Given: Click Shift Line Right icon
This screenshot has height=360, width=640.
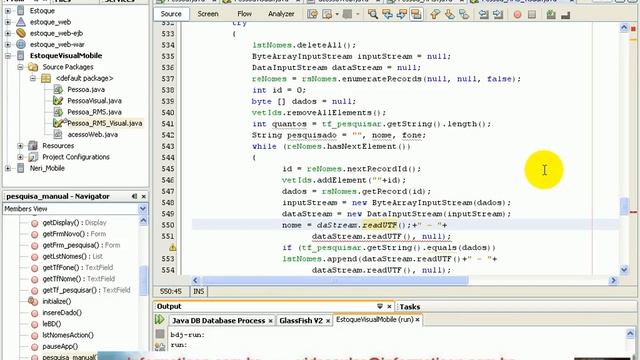Looking at the screenshot, I should pos(498,14).
